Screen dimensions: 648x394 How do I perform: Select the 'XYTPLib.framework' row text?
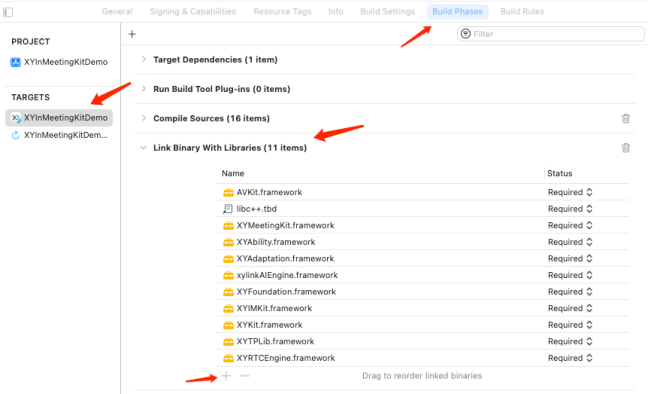[275, 341]
